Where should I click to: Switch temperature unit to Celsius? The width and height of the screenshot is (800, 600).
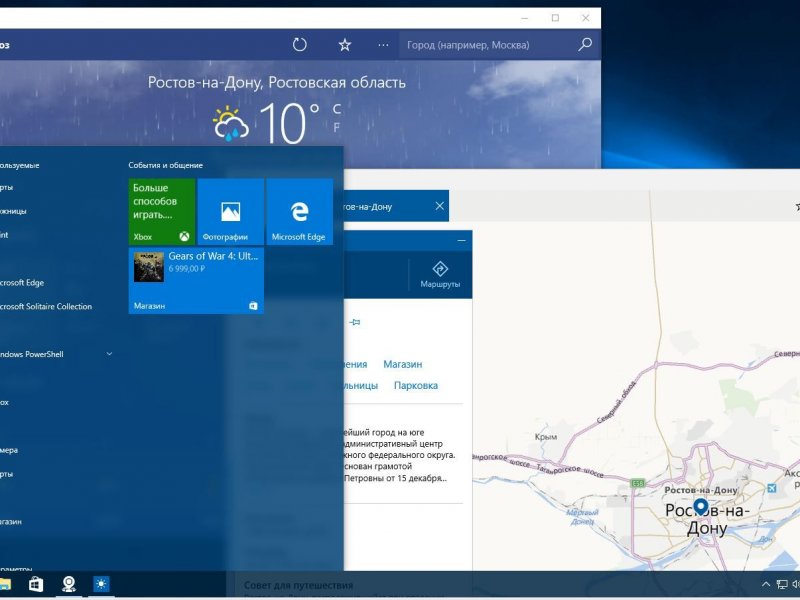tap(336, 109)
